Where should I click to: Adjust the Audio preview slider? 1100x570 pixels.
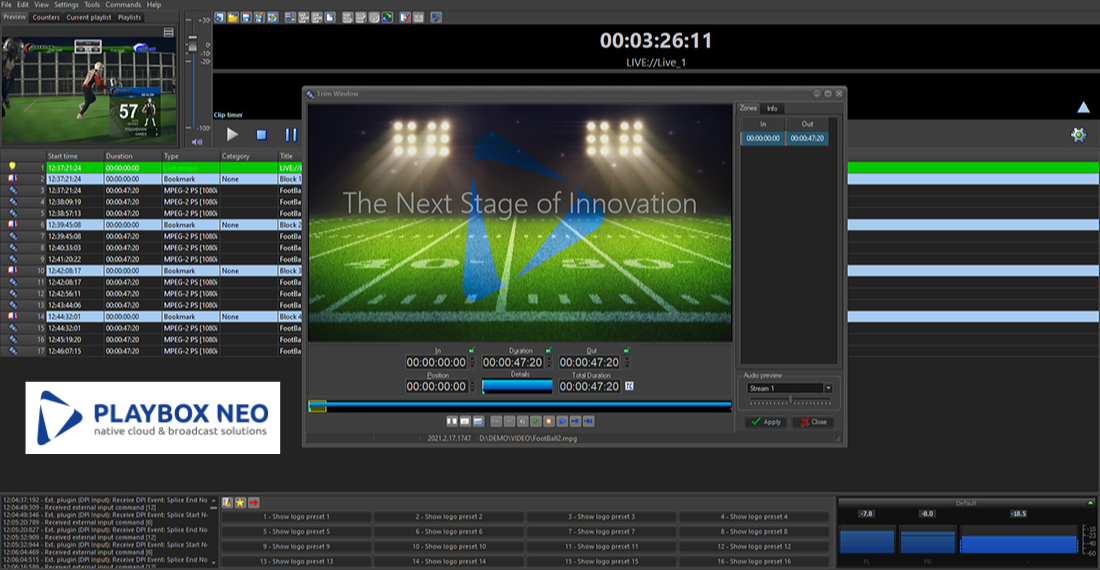click(x=790, y=400)
